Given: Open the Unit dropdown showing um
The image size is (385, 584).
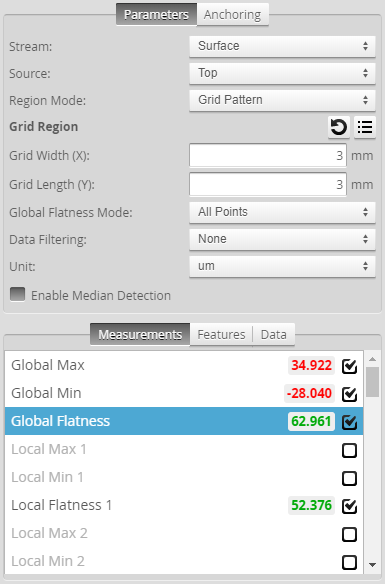Looking at the screenshot, I should pyautogui.click(x=282, y=266).
